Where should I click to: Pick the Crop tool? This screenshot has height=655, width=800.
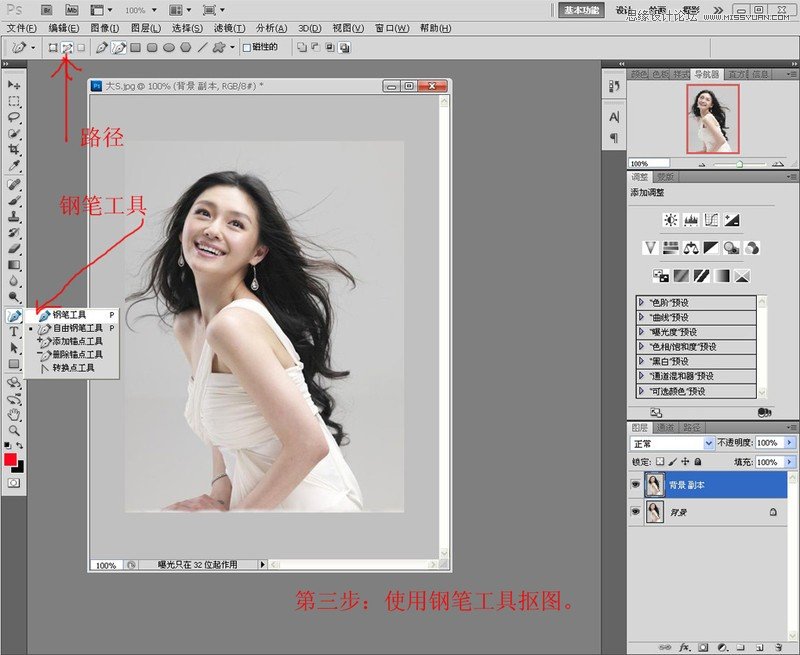tap(14, 148)
